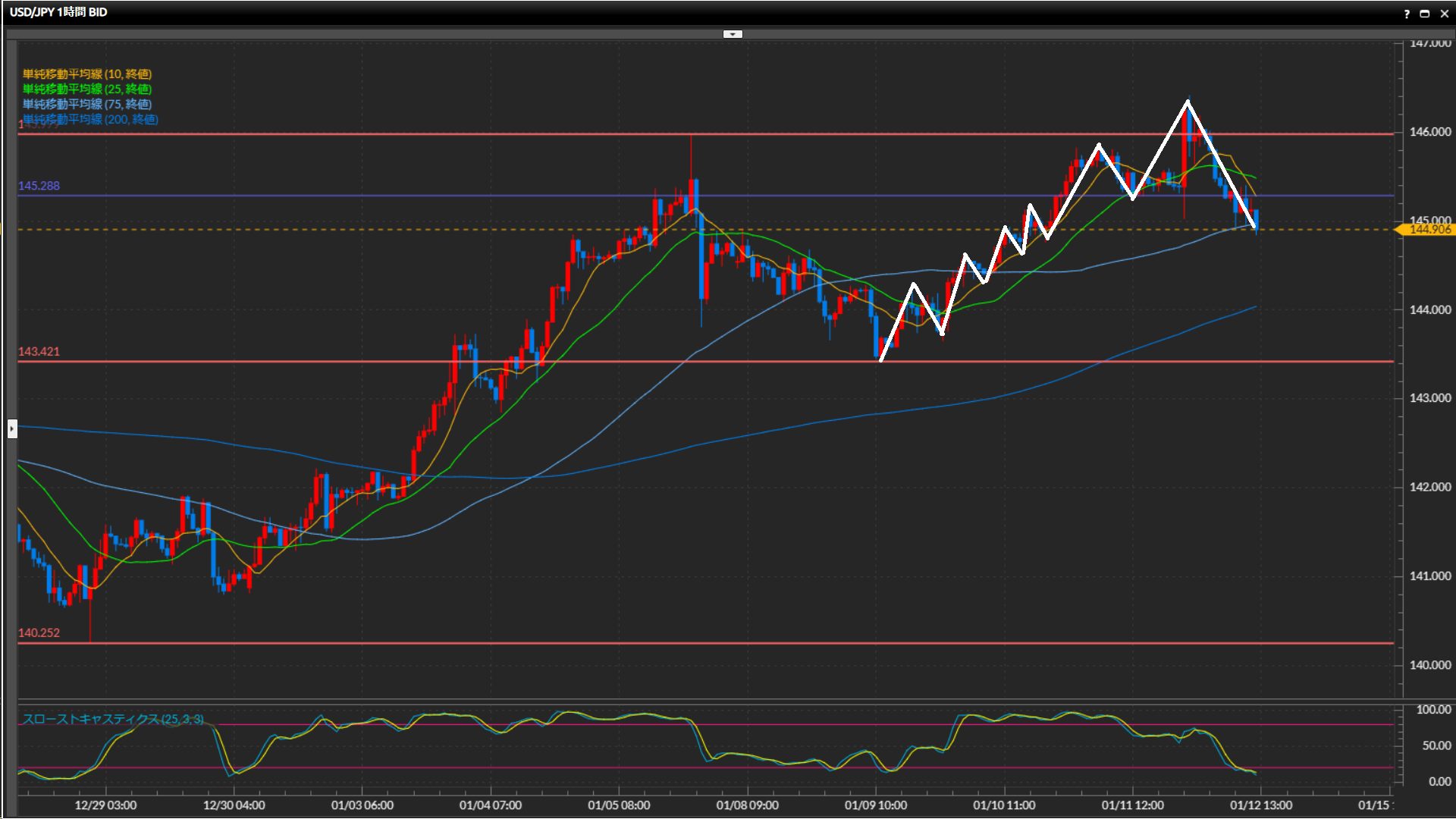Click the USD/JPY 1時間 BID window title

(58, 12)
